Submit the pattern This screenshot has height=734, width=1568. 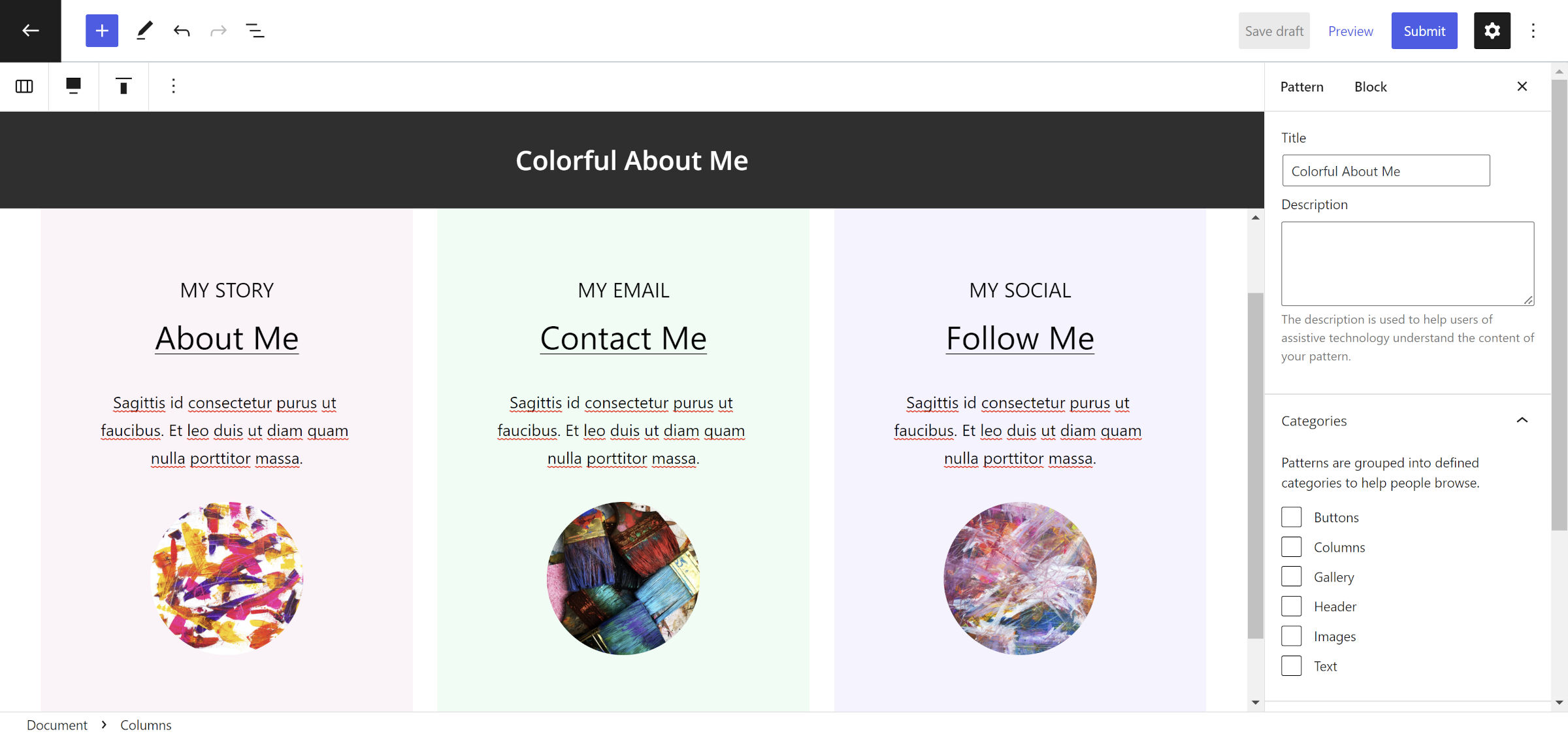pos(1424,30)
